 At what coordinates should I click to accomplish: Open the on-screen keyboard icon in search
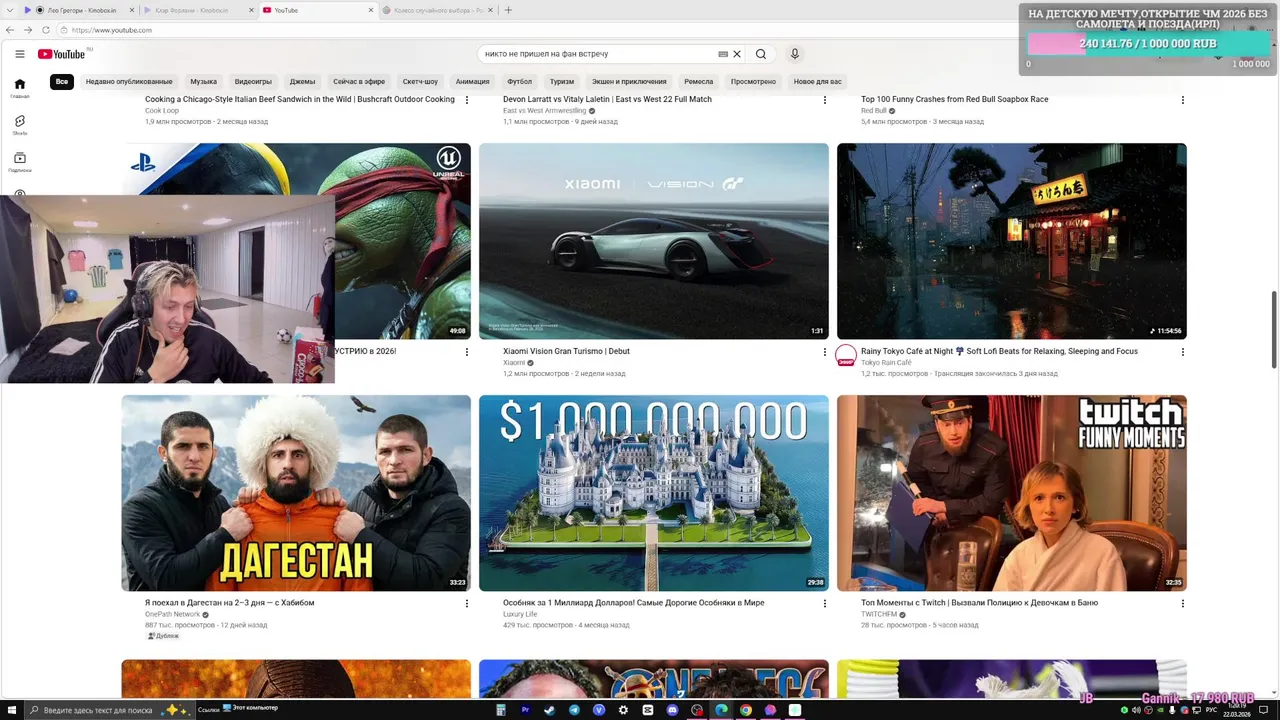click(723, 54)
